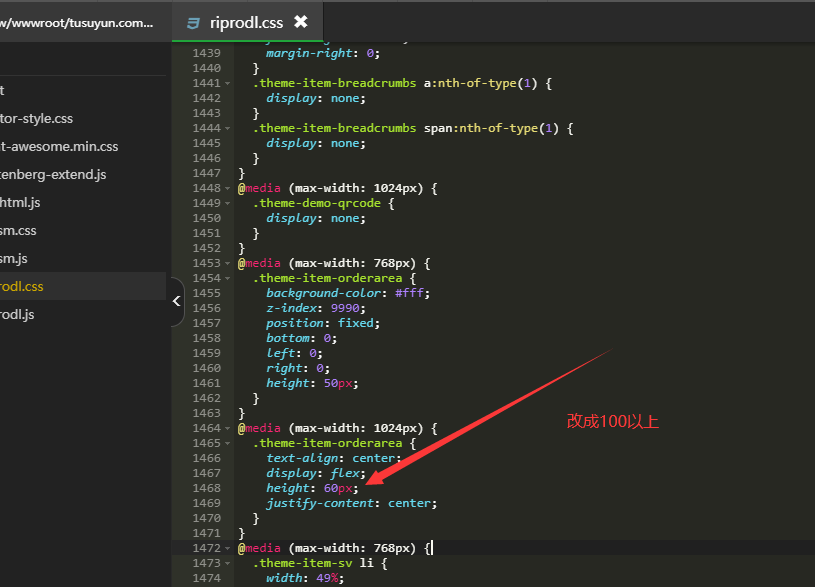Click line number 1439 in gutter
The image size is (815, 587).
tap(206, 53)
